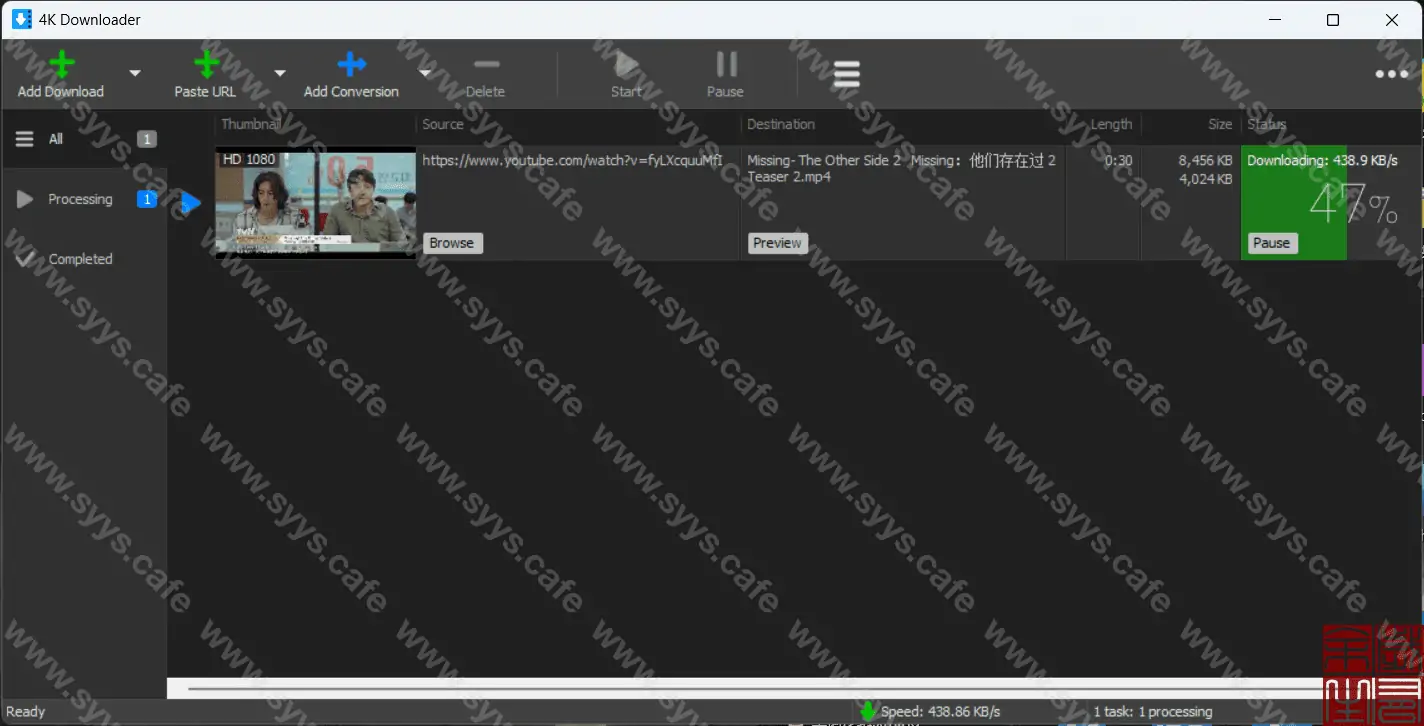Expand the Add Conversion dropdown arrow
This screenshot has width=1424, height=726.
424,73
